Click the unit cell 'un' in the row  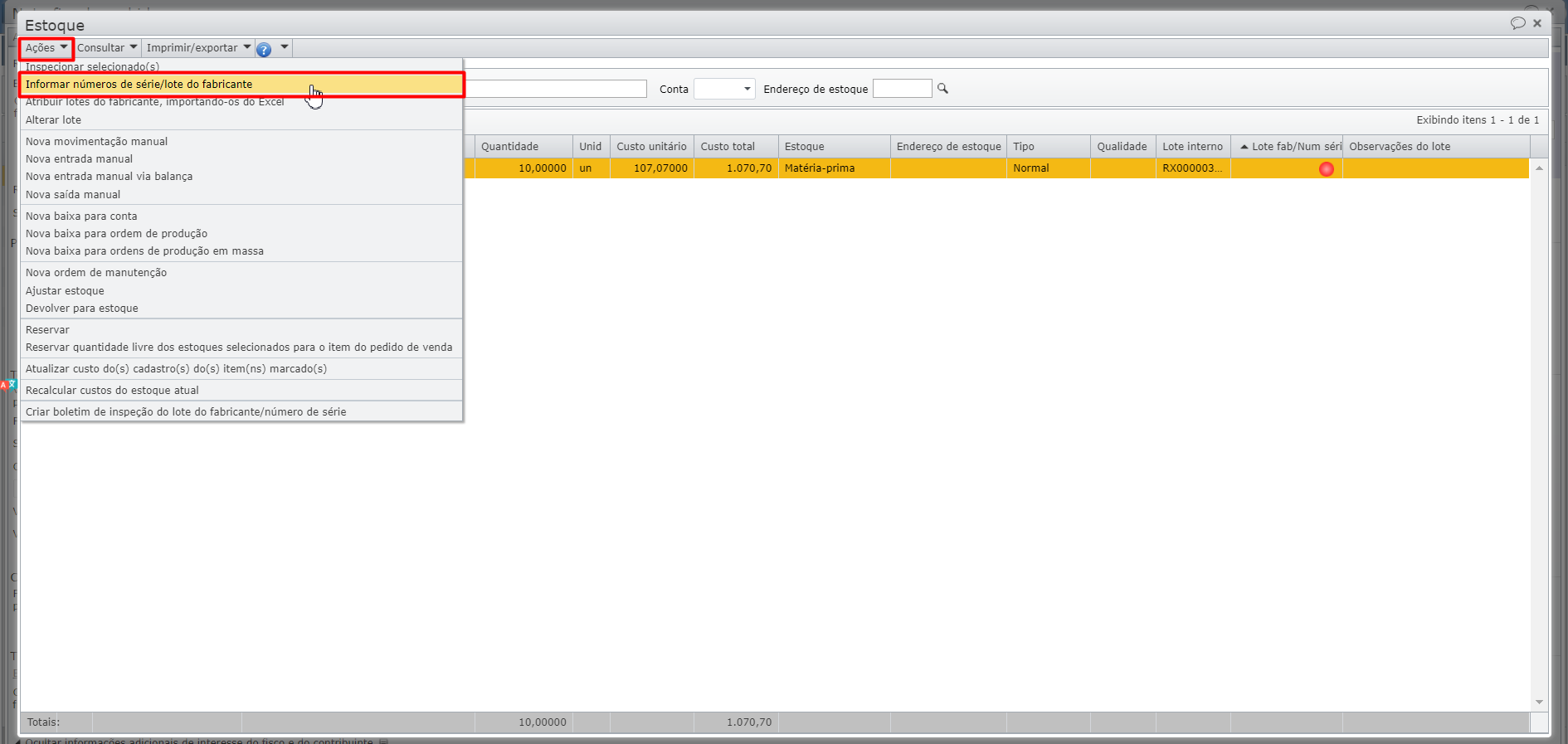pyautogui.click(x=591, y=168)
